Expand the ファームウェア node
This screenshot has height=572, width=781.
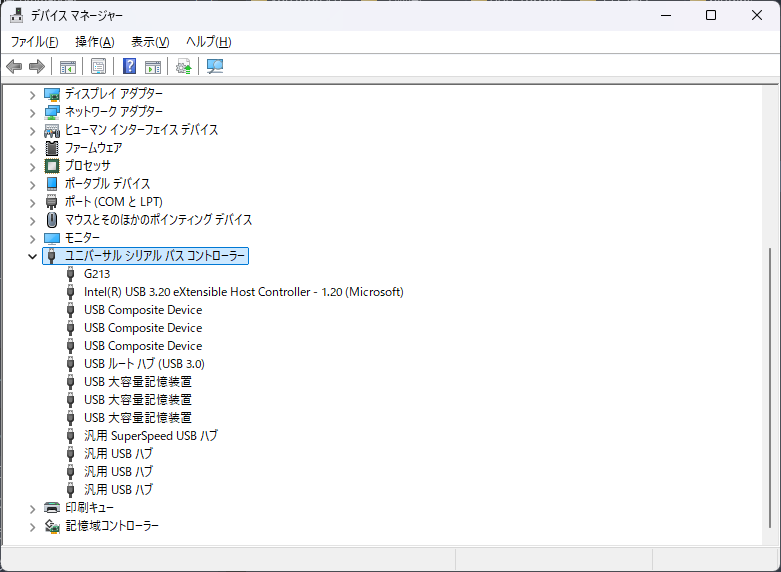tap(32, 148)
